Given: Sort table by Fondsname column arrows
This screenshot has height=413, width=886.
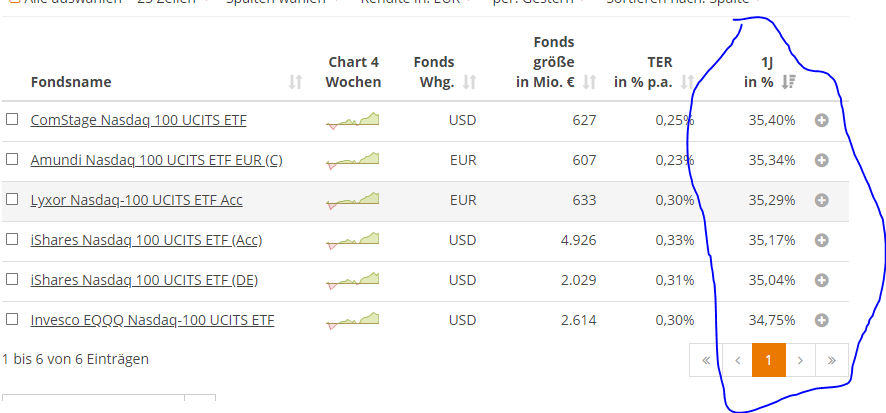Looking at the screenshot, I should click(295, 82).
